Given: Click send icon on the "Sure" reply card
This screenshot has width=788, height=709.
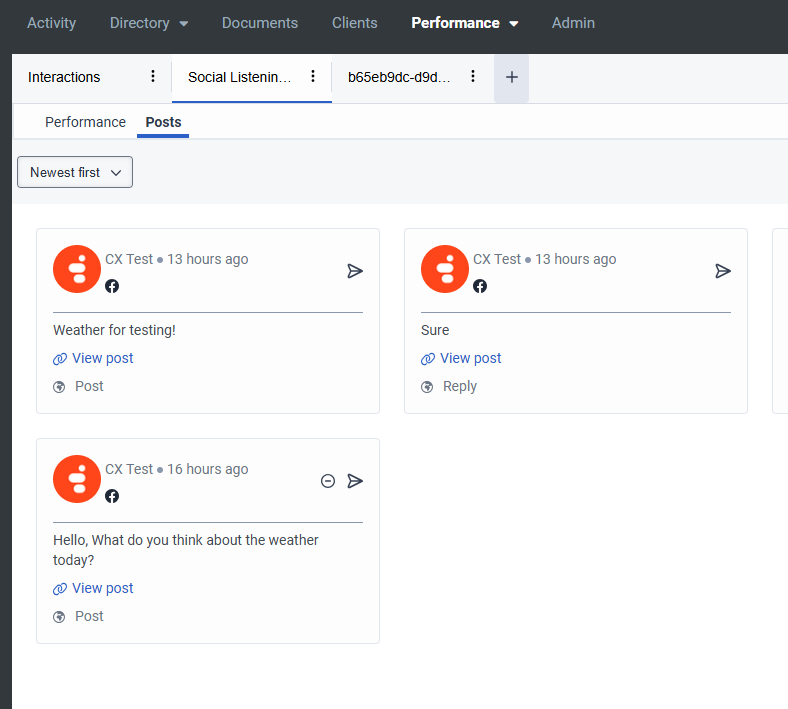Looking at the screenshot, I should [x=723, y=271].
